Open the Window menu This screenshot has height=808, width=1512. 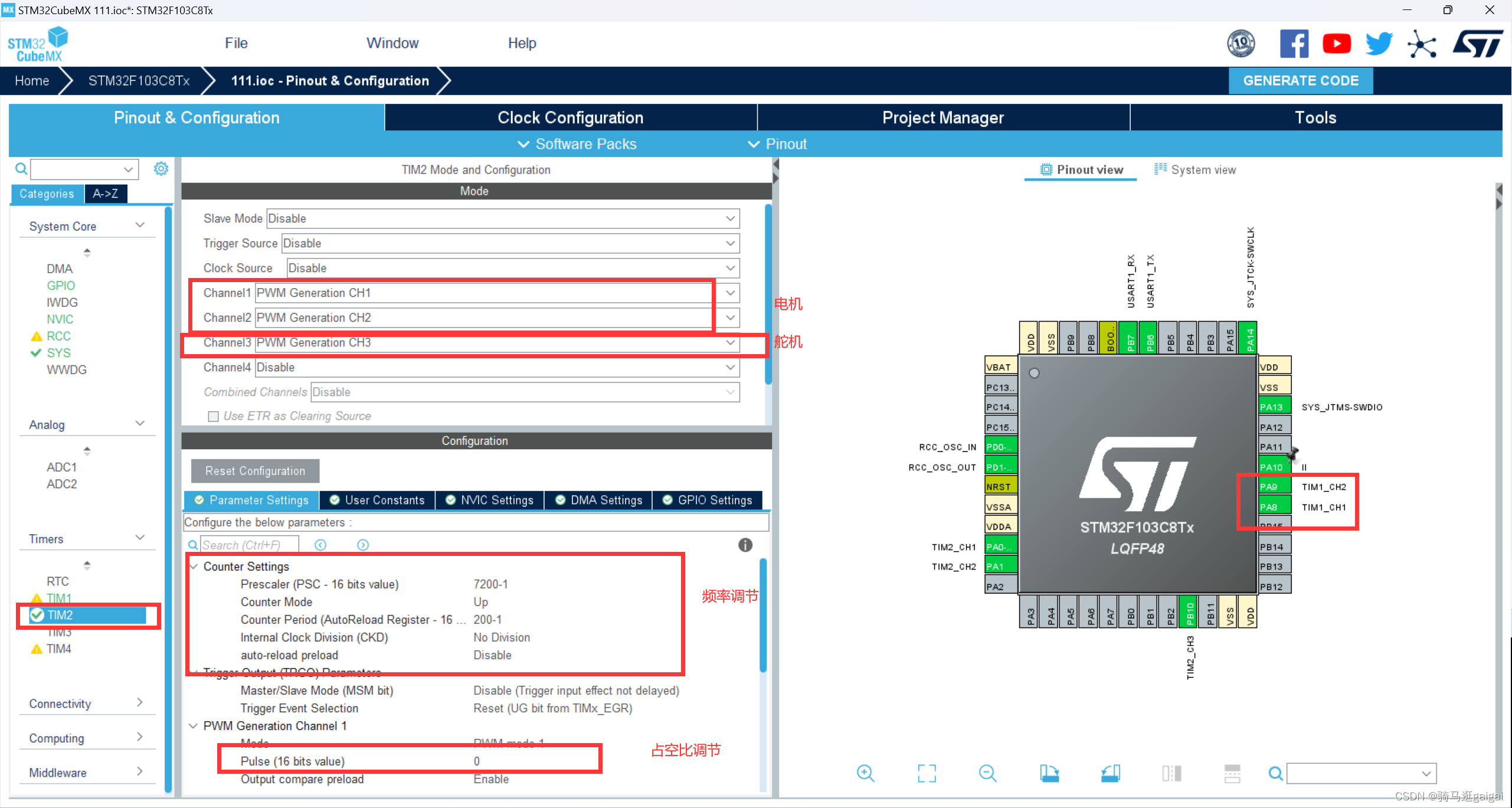tap(392, 42)
